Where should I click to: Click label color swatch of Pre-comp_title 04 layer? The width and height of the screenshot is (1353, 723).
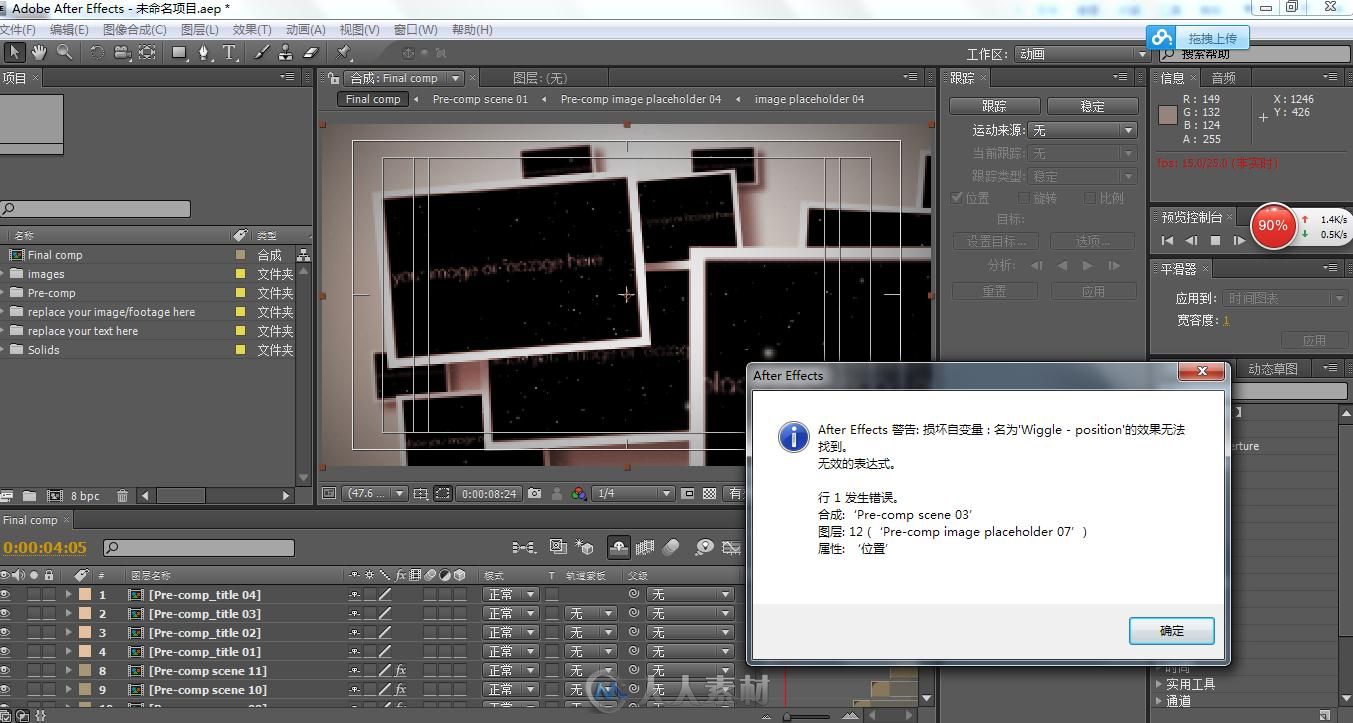tap(84, 595)
